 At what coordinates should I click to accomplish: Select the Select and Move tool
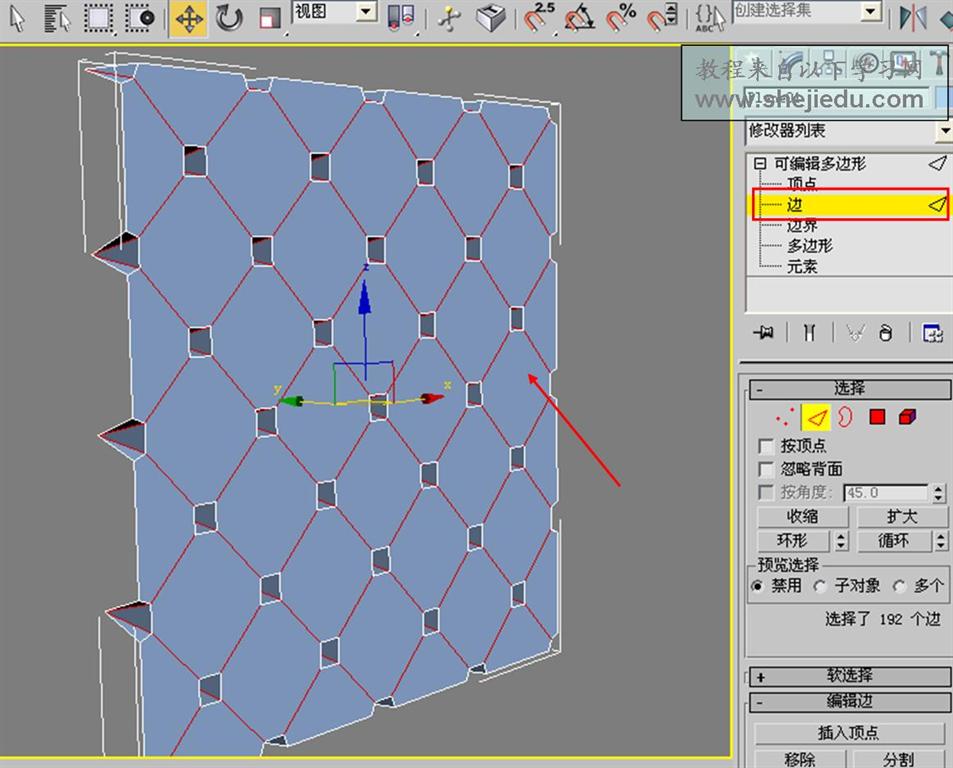[x=188, y=18]
